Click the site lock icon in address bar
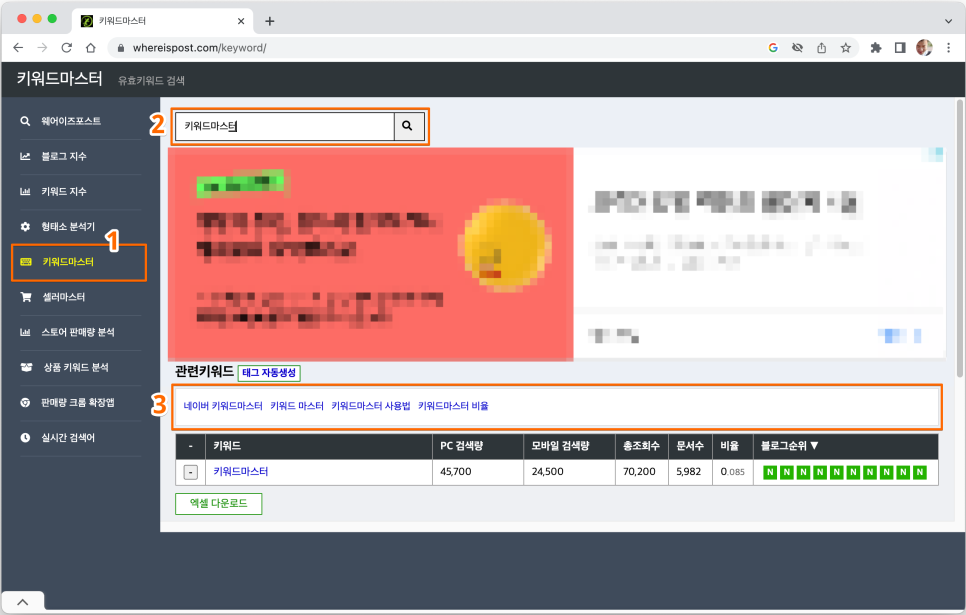 121,48
